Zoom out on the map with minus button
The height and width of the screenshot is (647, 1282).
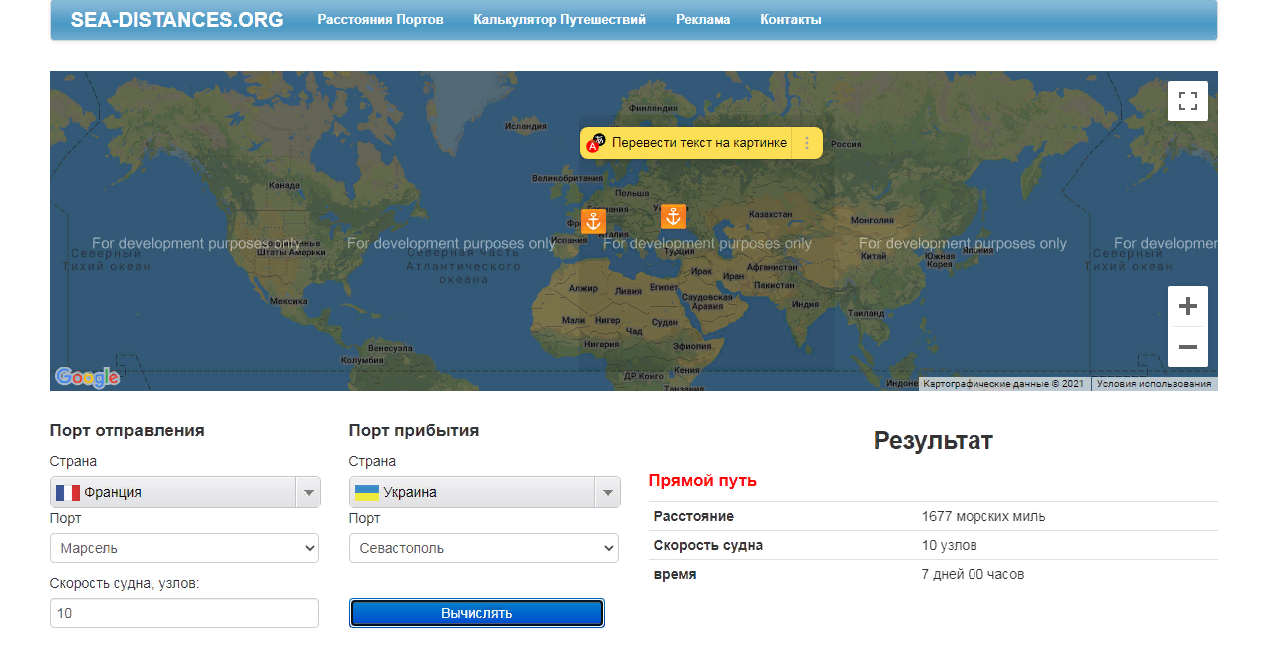(1187, 347)
